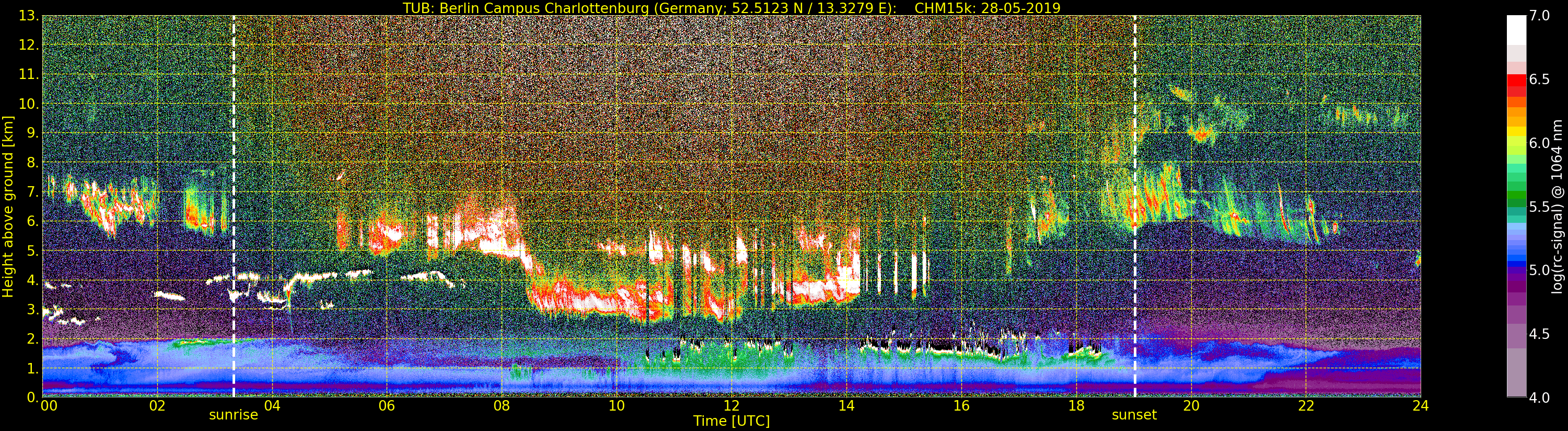Click the y-axis tick label '0.'
1568x431 pixels.
[33, 397]
